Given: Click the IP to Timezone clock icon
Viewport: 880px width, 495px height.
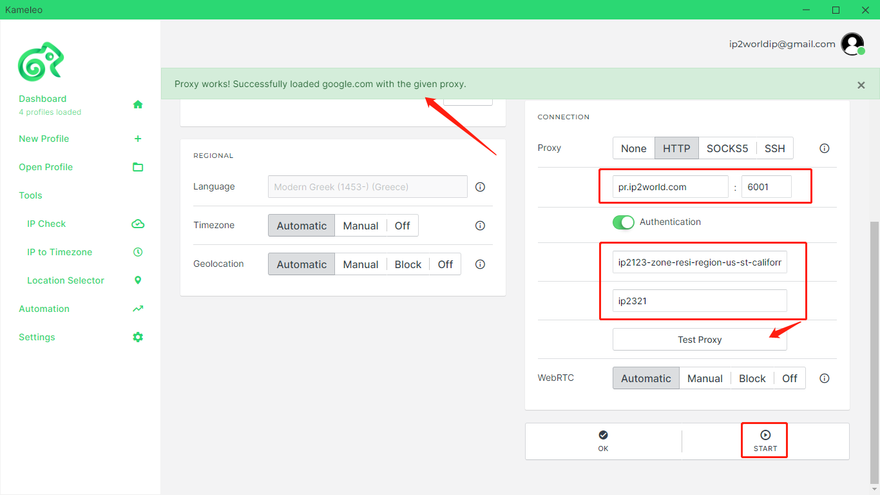Looking at the screenshot, I should click(x=138, y=252).
